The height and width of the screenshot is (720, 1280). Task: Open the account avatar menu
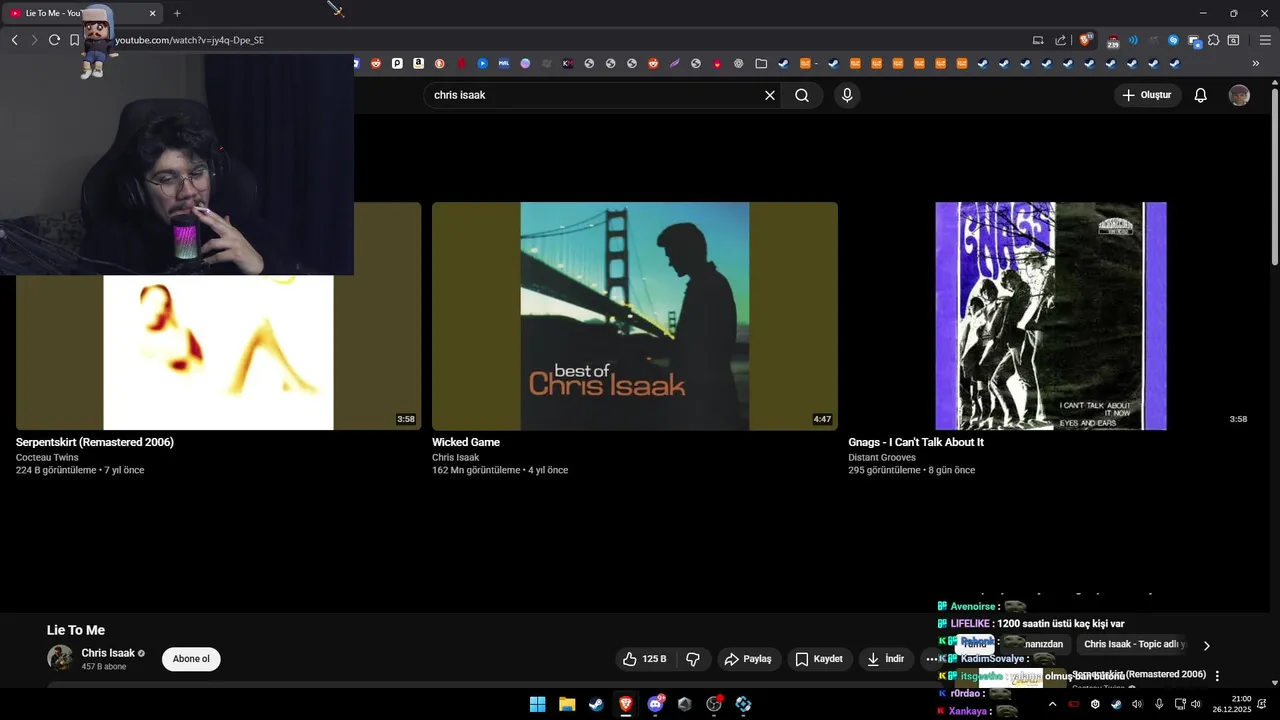(1239, 95)
